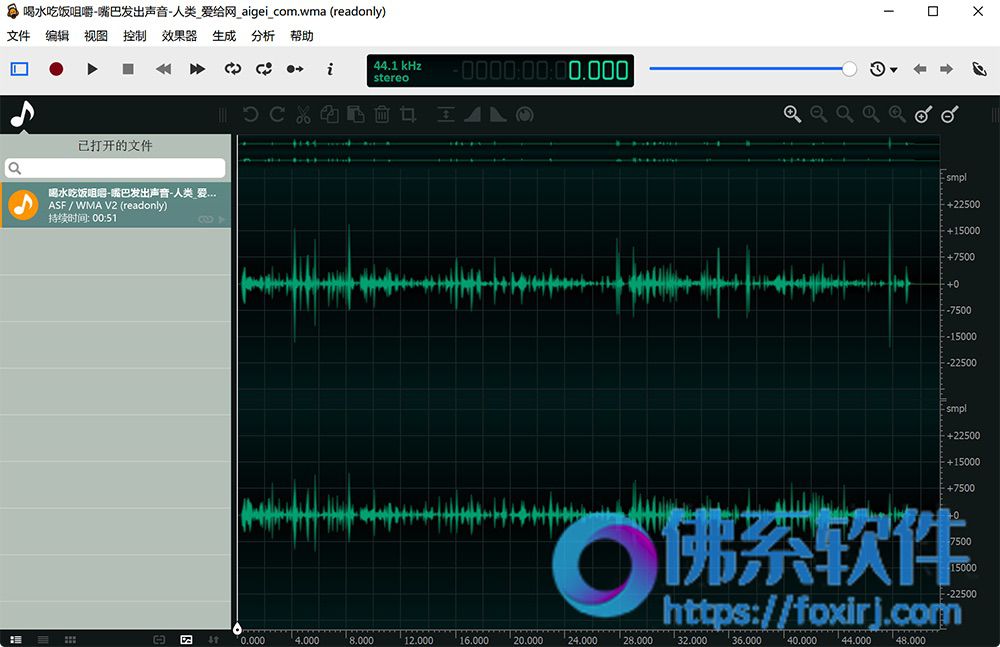Switch file list to grid view

[70, 639]
